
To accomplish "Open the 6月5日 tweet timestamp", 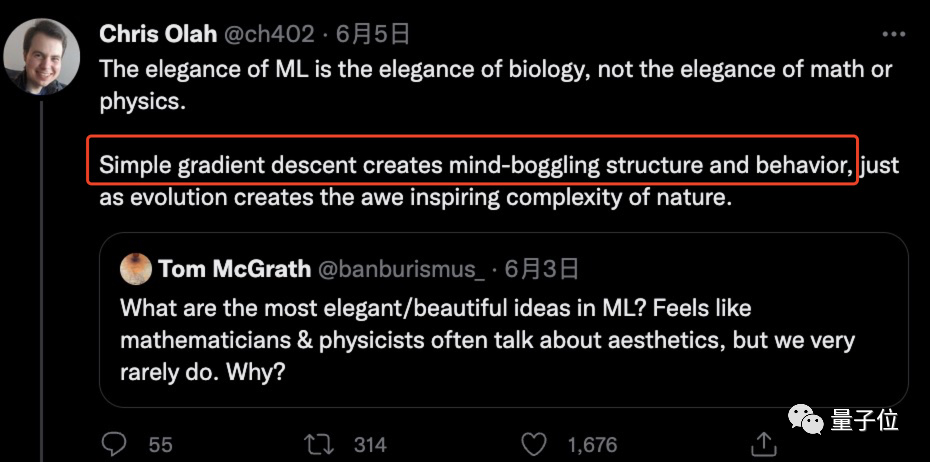I will click(x=373, y=33).
